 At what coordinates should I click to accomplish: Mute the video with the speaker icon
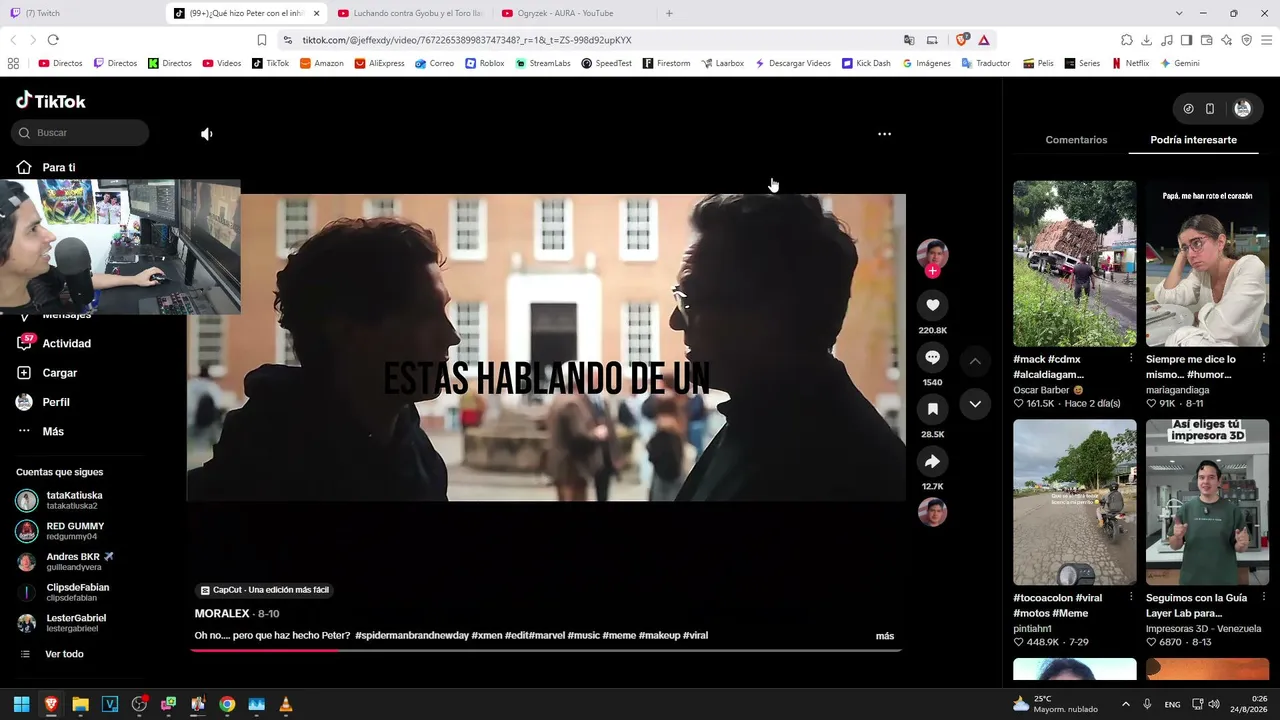(207, 134)
